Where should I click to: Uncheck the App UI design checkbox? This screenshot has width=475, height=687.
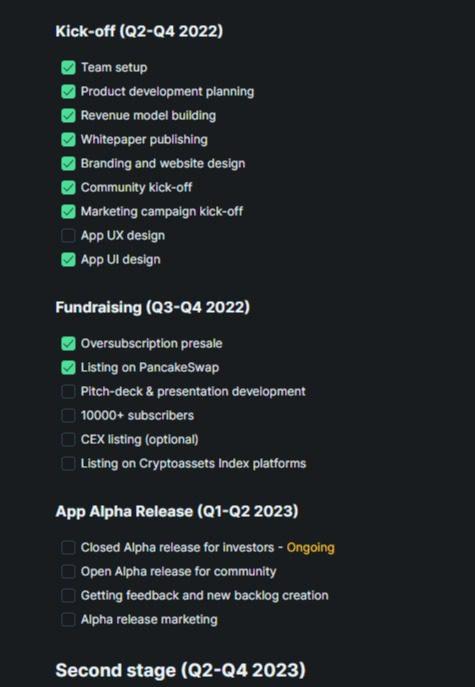pos(68,259)
